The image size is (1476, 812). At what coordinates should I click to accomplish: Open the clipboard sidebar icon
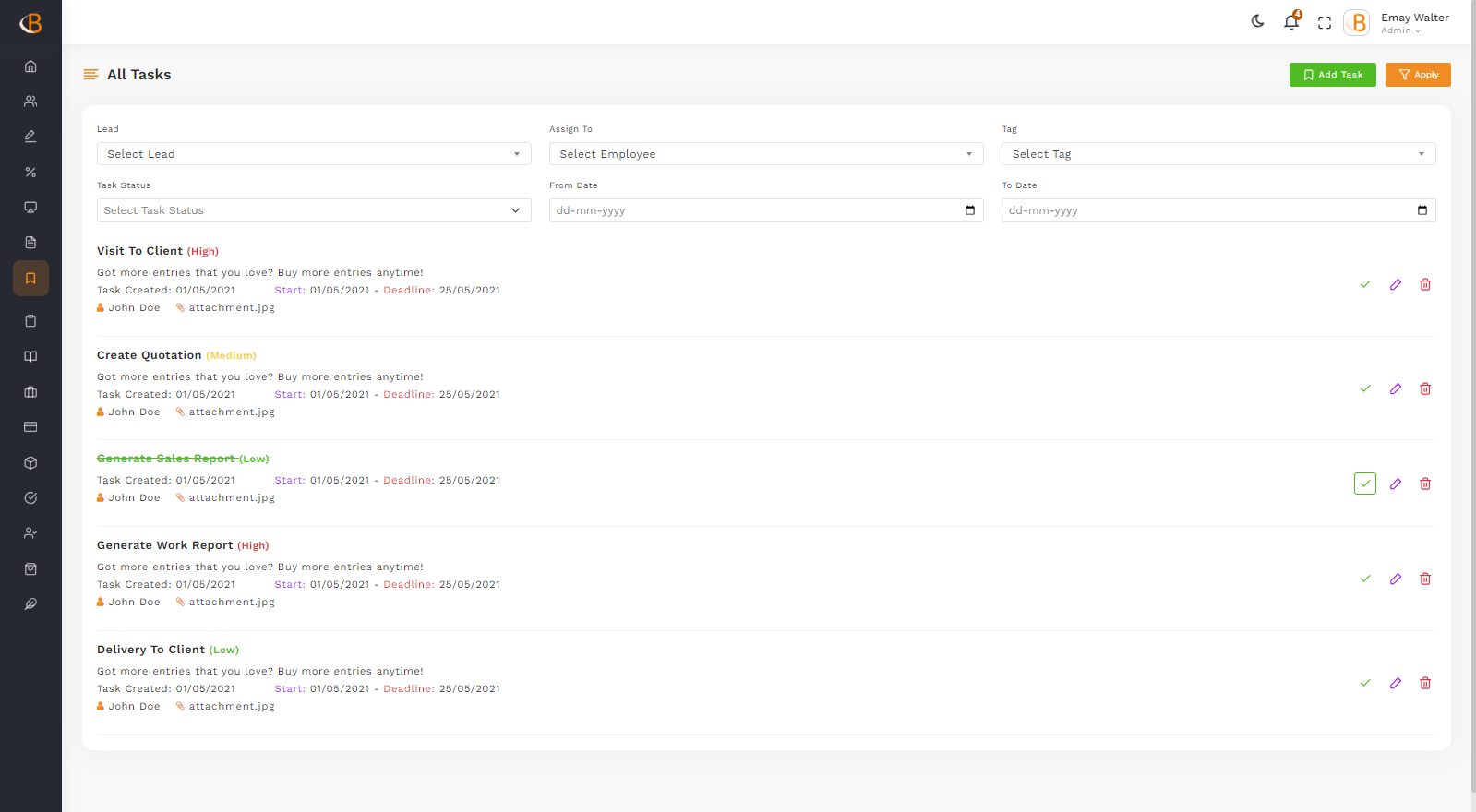pos(30,321)
